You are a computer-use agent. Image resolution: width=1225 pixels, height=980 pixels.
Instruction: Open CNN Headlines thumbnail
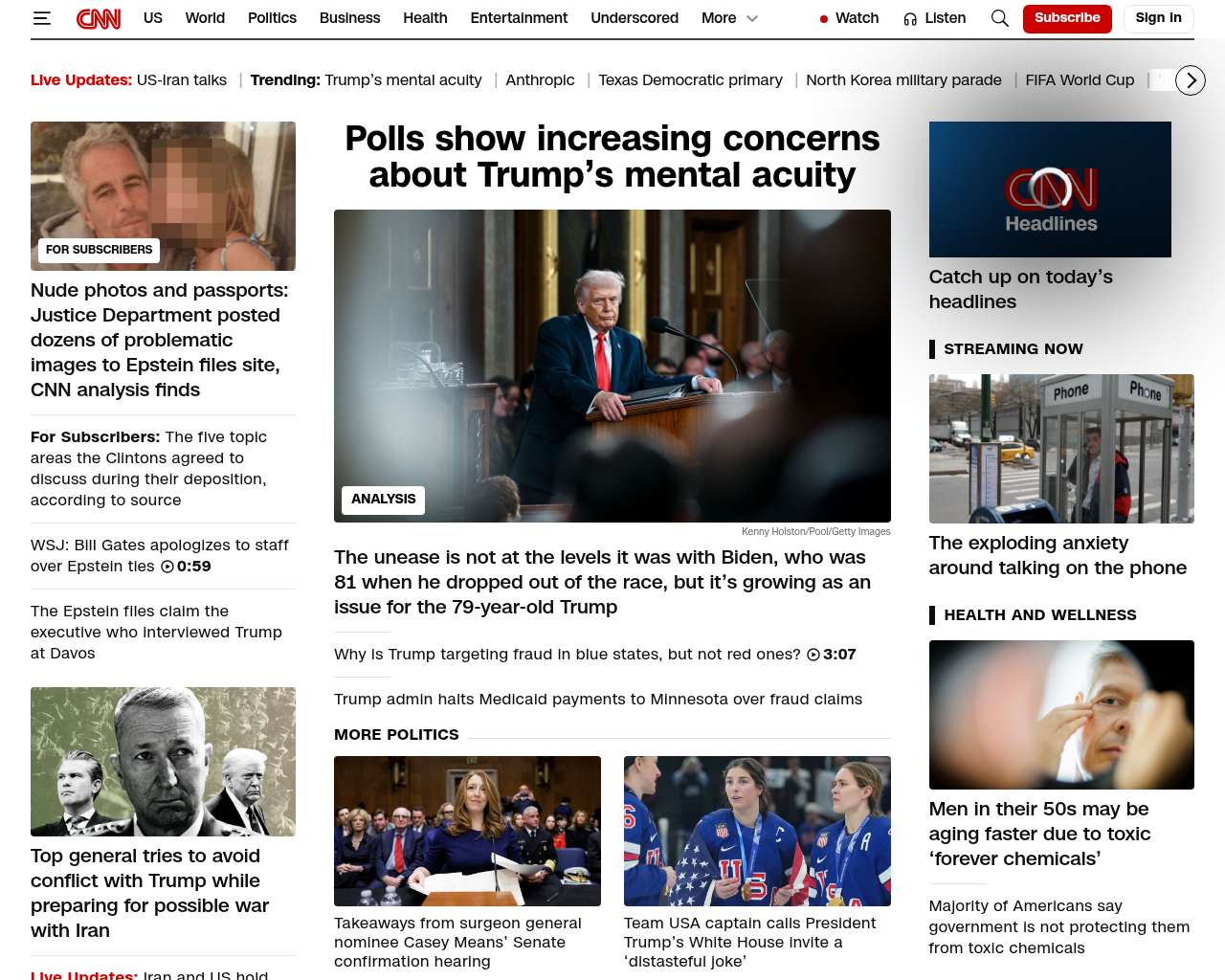1050,189
